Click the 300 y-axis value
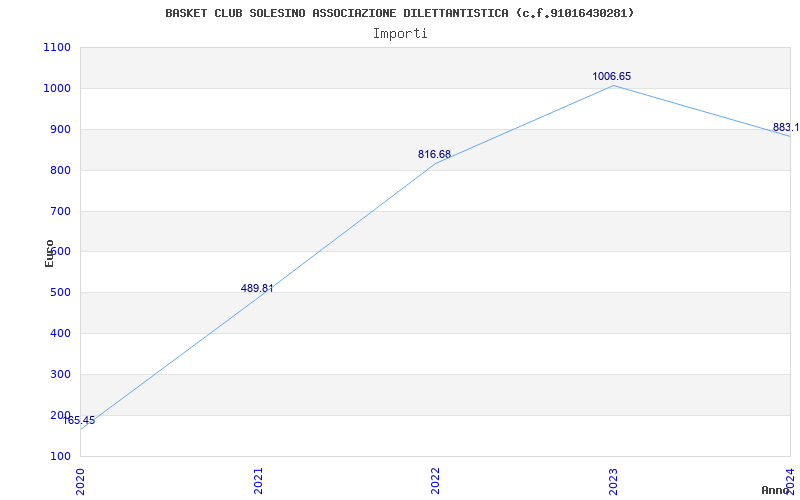 [x=60, y=374]
